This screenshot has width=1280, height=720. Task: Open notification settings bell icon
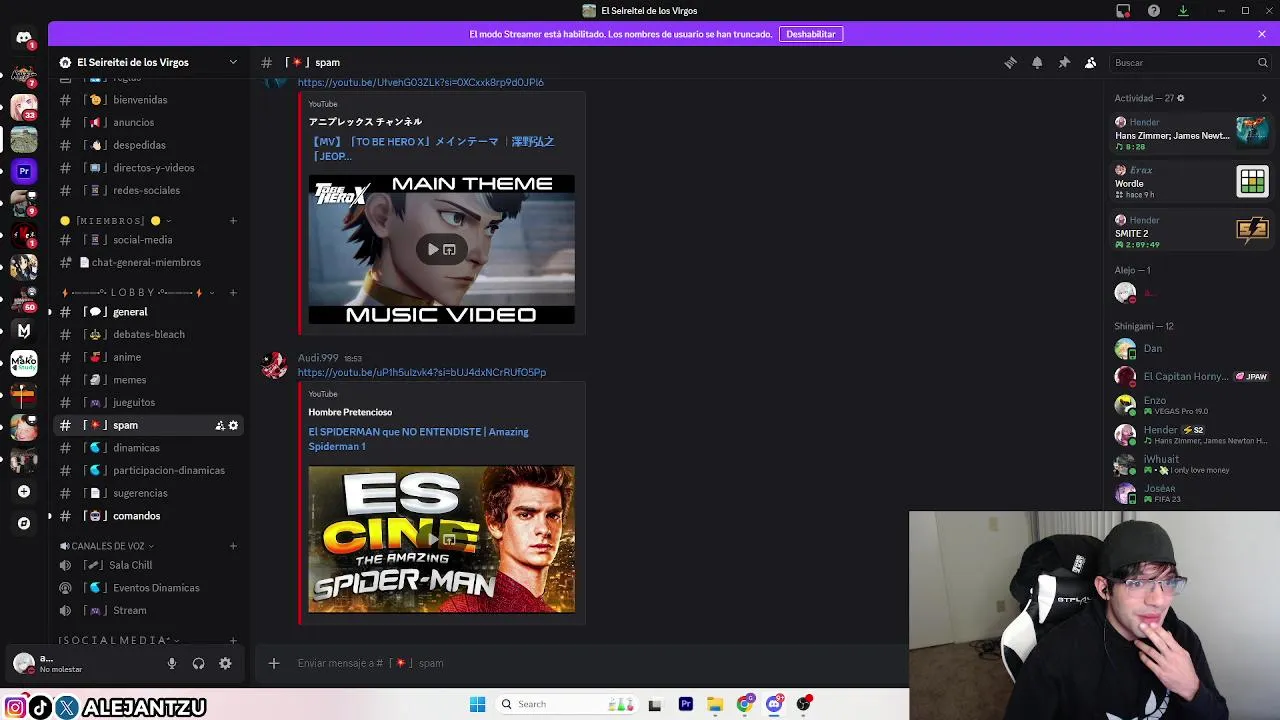1037,62
